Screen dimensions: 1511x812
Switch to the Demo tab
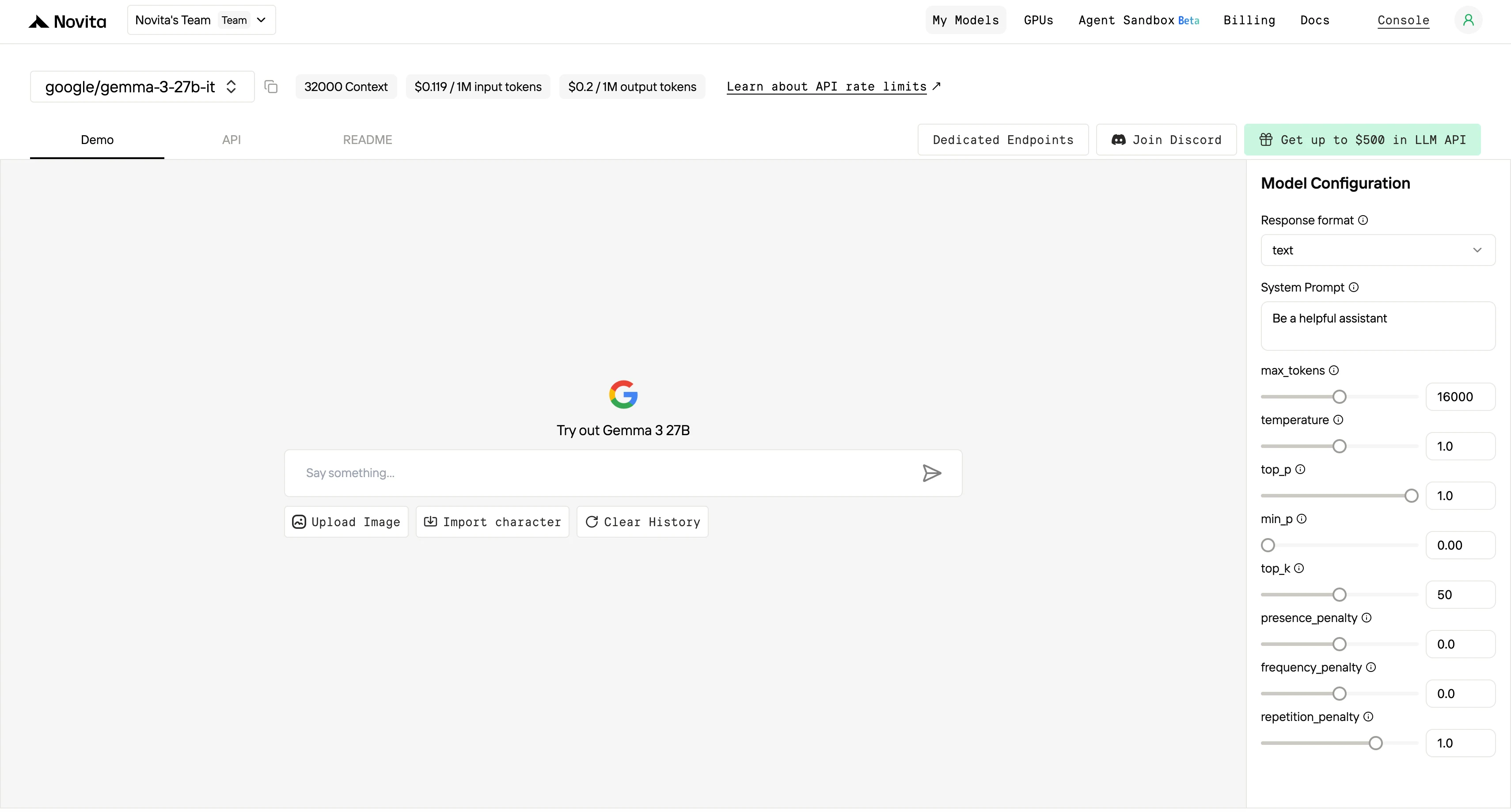click(97, 140)
